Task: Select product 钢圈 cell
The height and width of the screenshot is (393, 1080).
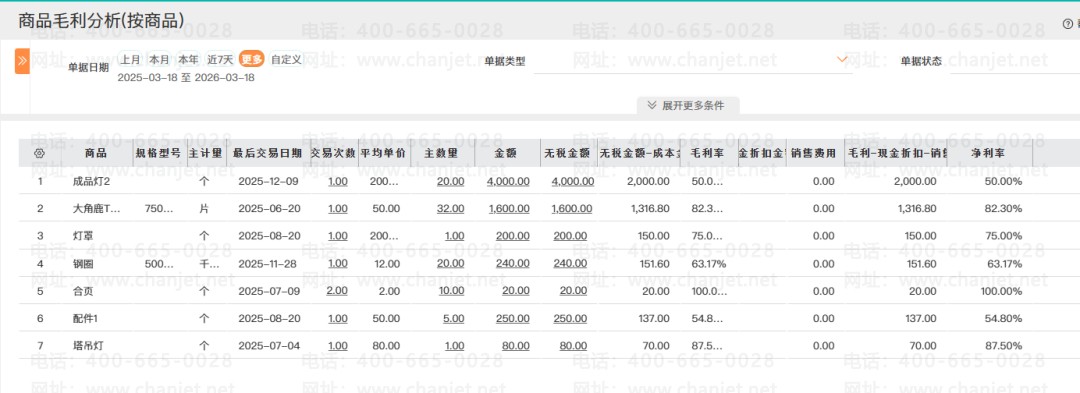Action: pos(83,264)
